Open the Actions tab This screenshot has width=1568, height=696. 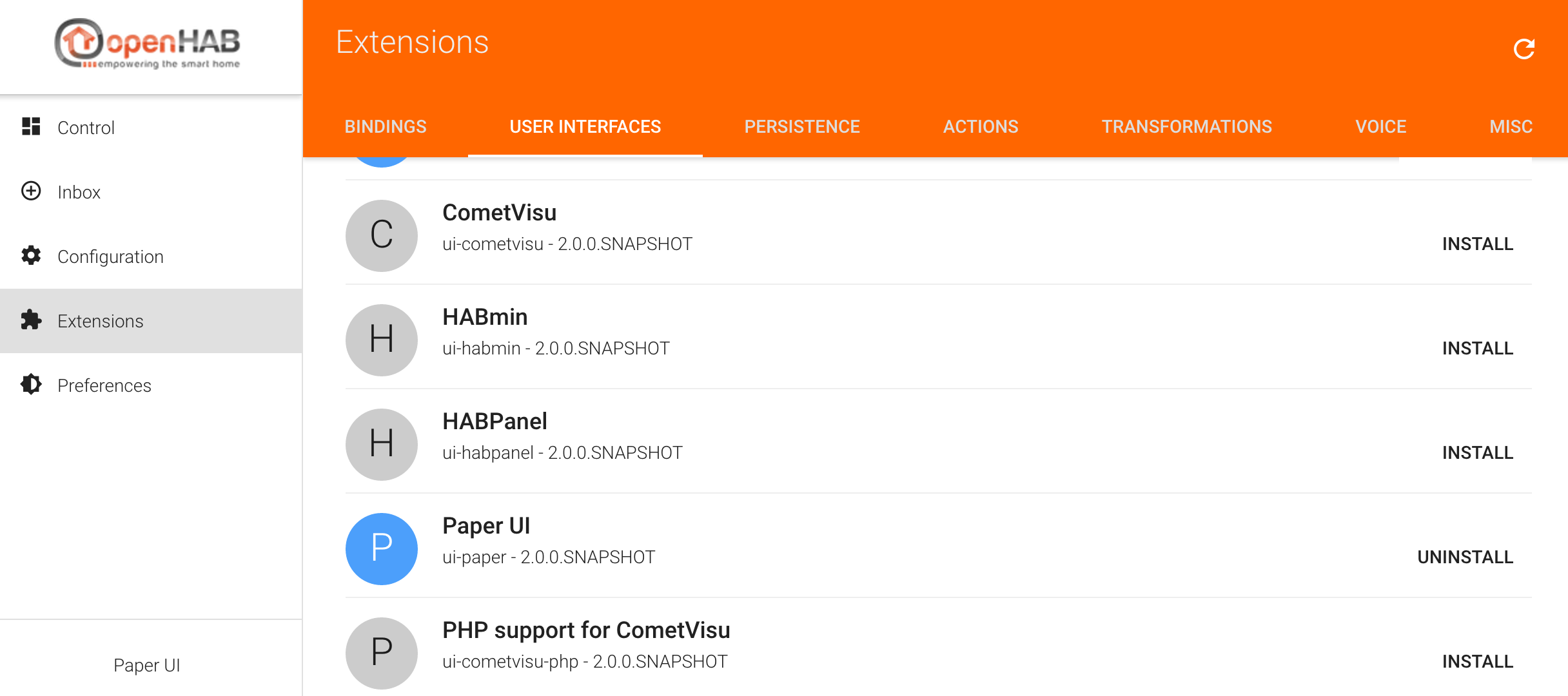[981, 127]
